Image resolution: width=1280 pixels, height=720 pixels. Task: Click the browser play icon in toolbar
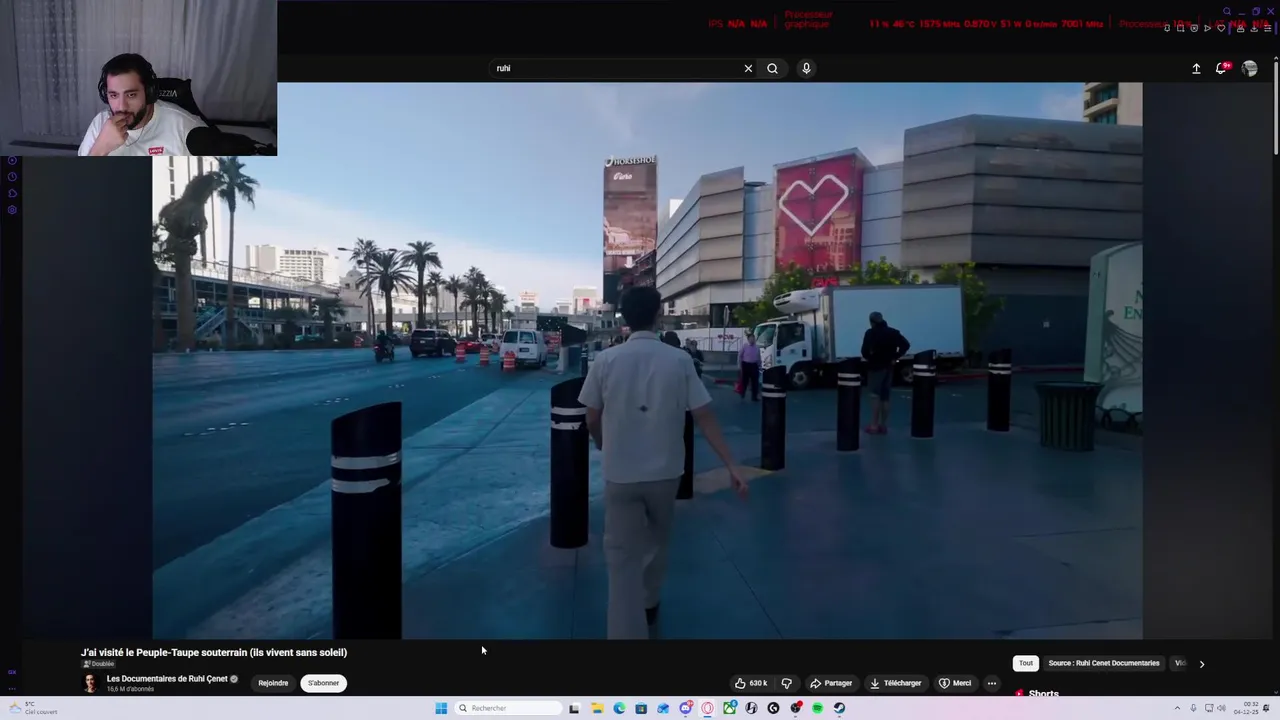coord(1207,28)
